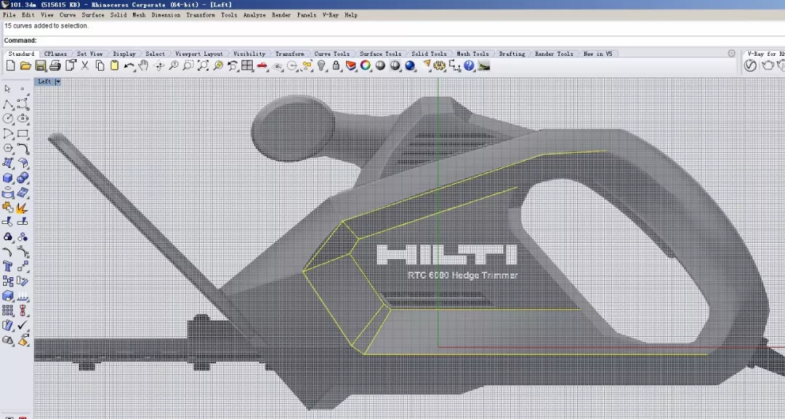
Task: Open the V-Ray teapot render icon
Action: 768,66
